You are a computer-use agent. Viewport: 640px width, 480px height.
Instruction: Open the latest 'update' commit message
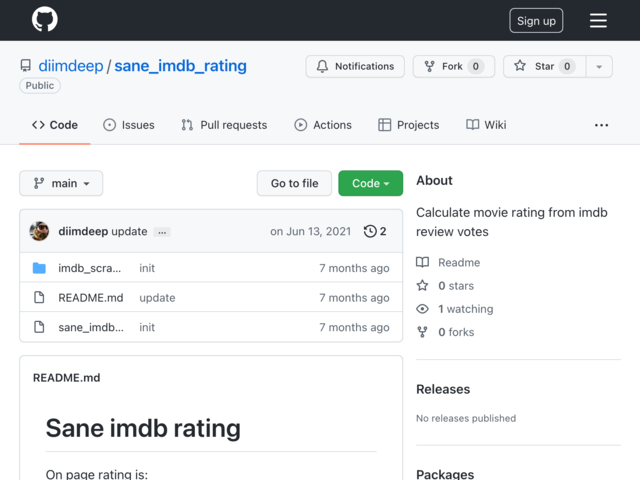coord(129,231)
